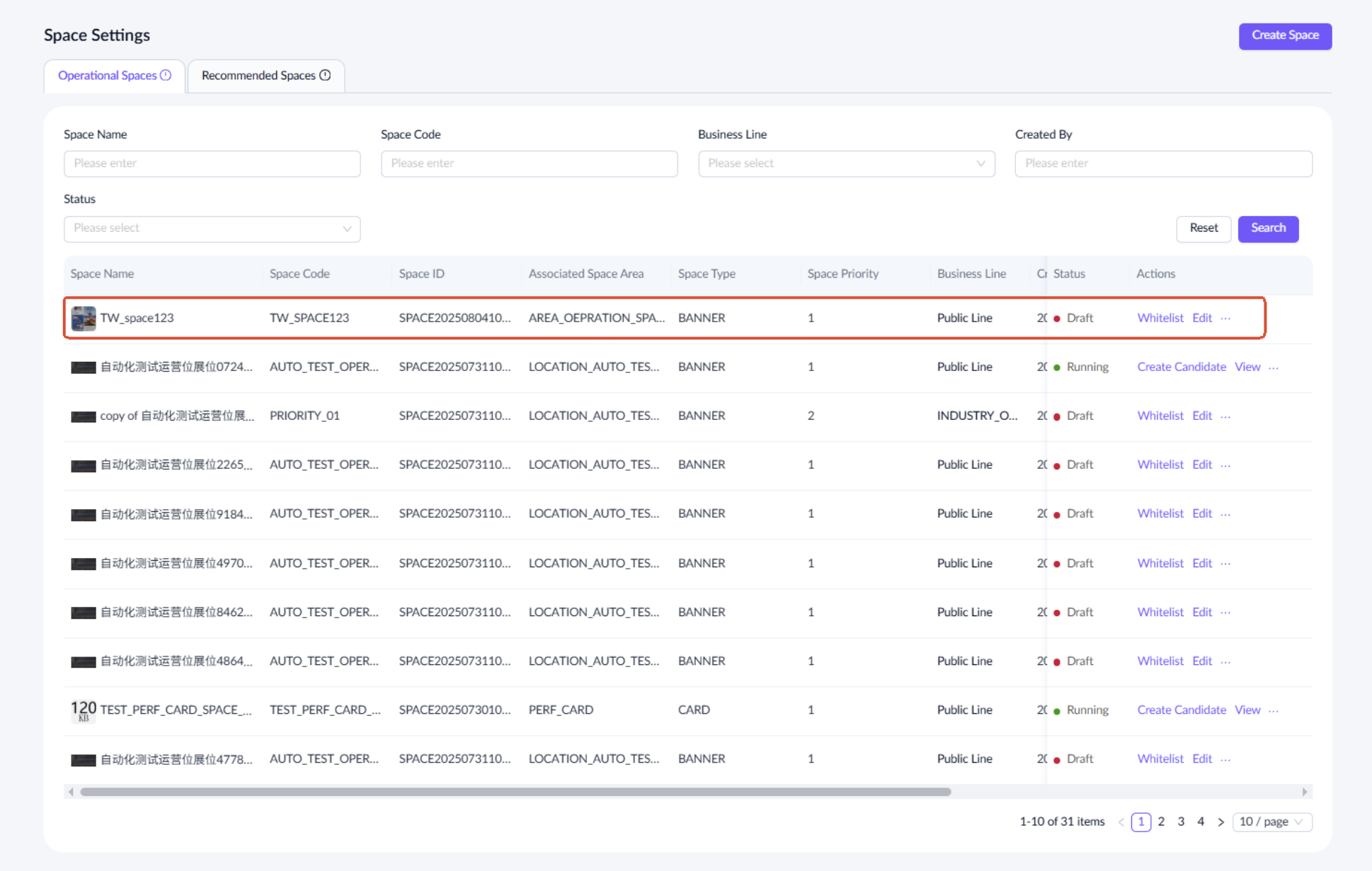Screen dimensions: 1372x871
Task: Expand the Business Line dropdown
Action: pos(846,163)
